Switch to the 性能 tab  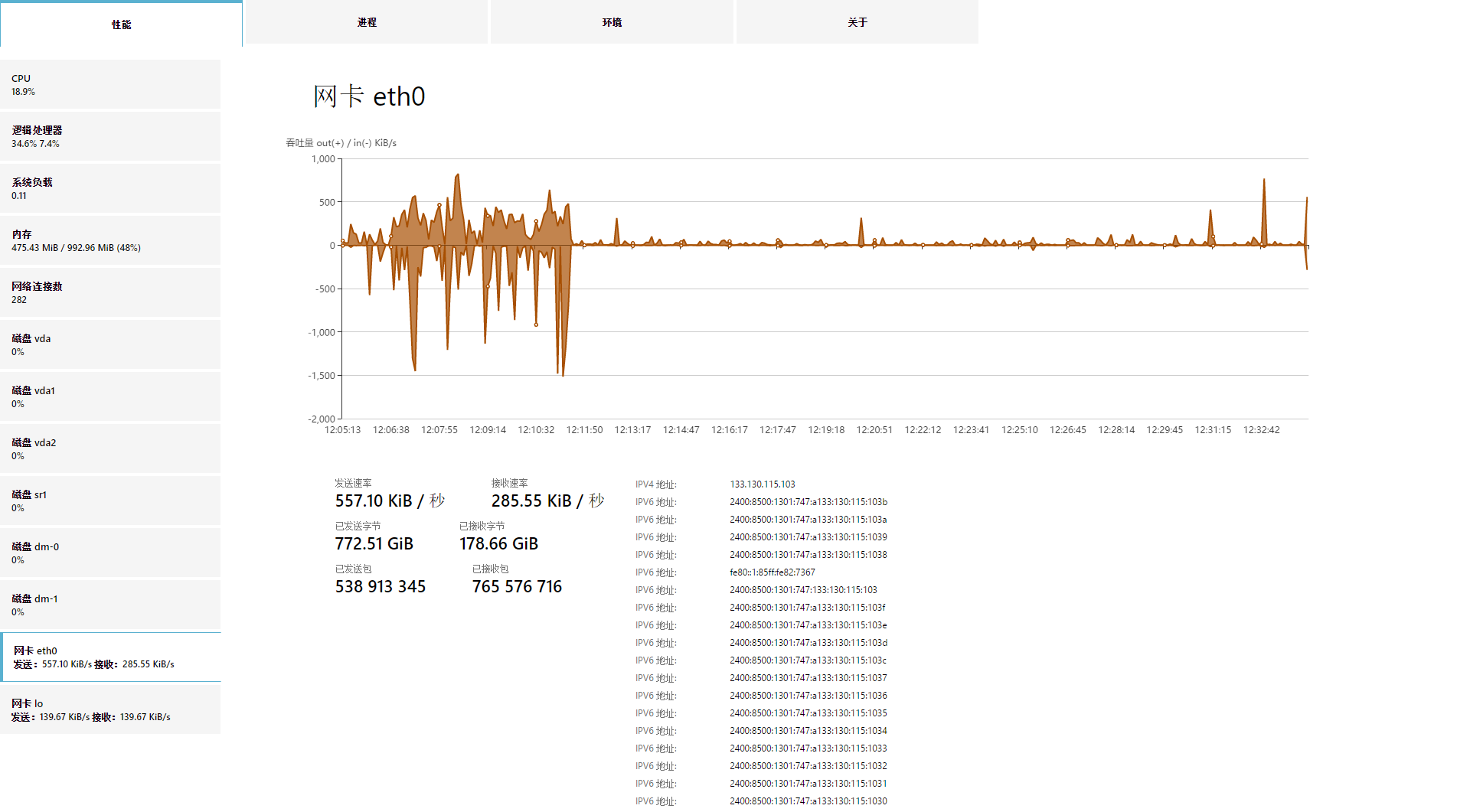[x=121, y=24]
